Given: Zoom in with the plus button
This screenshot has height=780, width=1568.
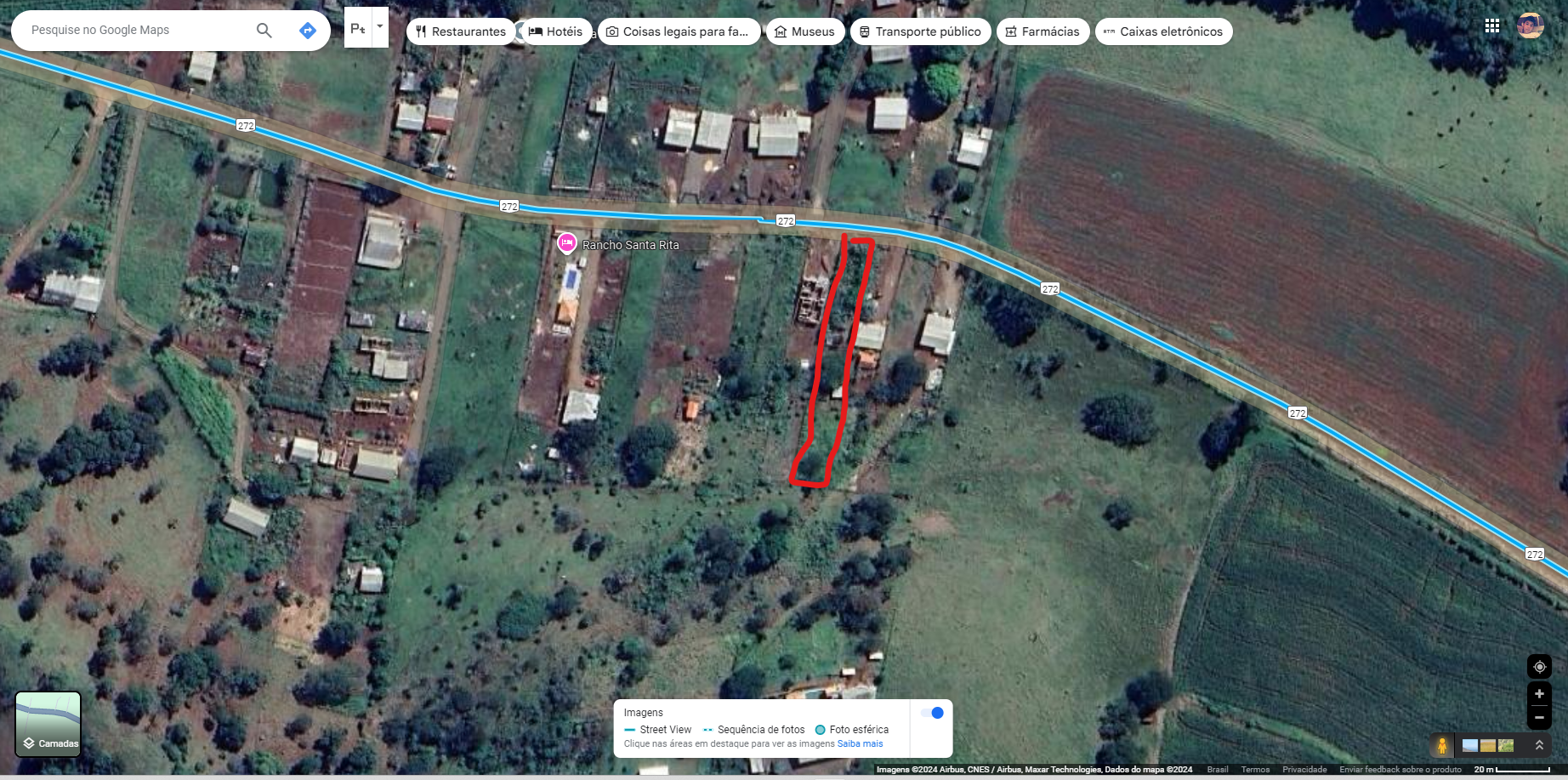Looking at the screenshot, I should (x=1539, y=694).
